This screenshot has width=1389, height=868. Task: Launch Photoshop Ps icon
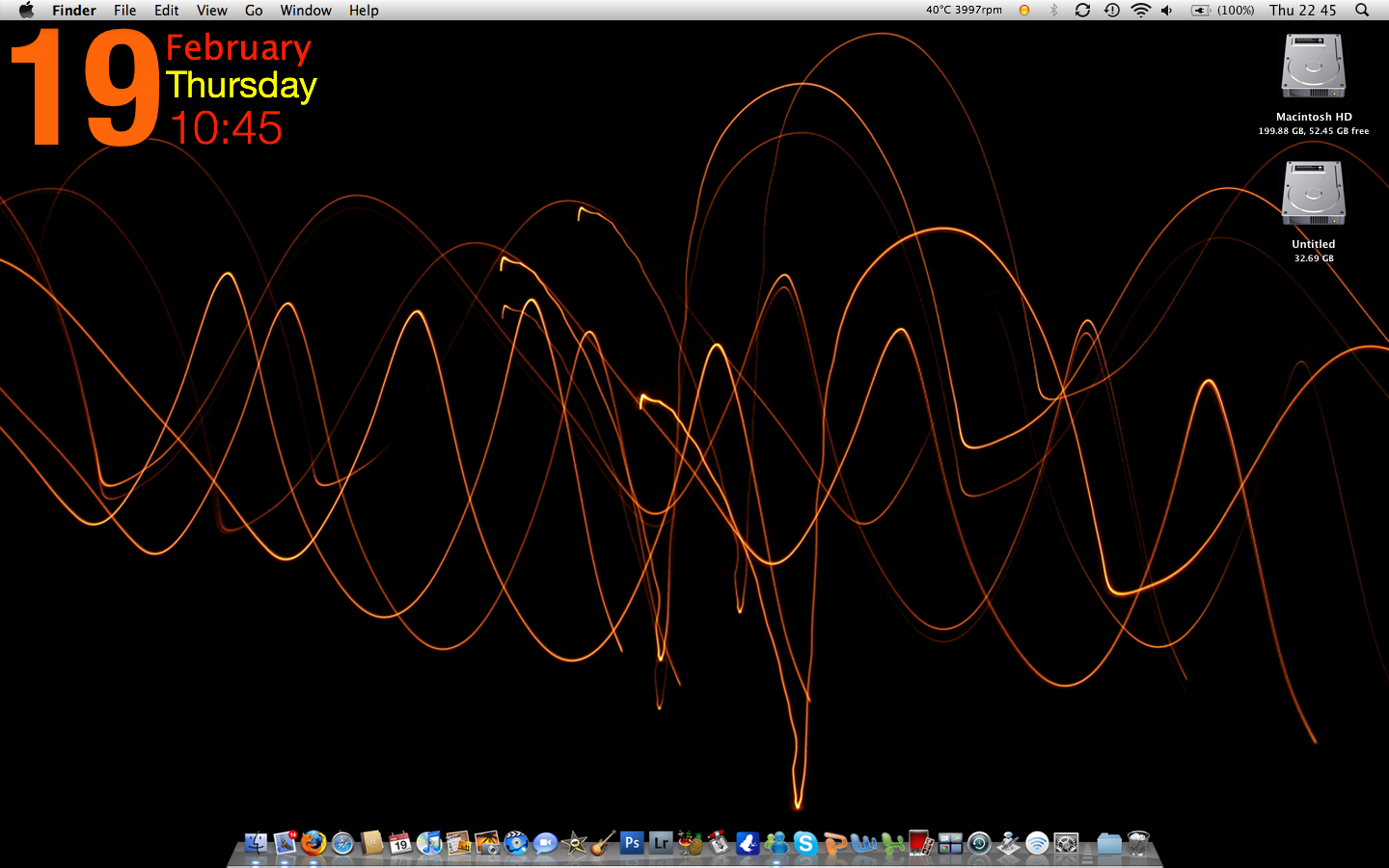(632, 844)
